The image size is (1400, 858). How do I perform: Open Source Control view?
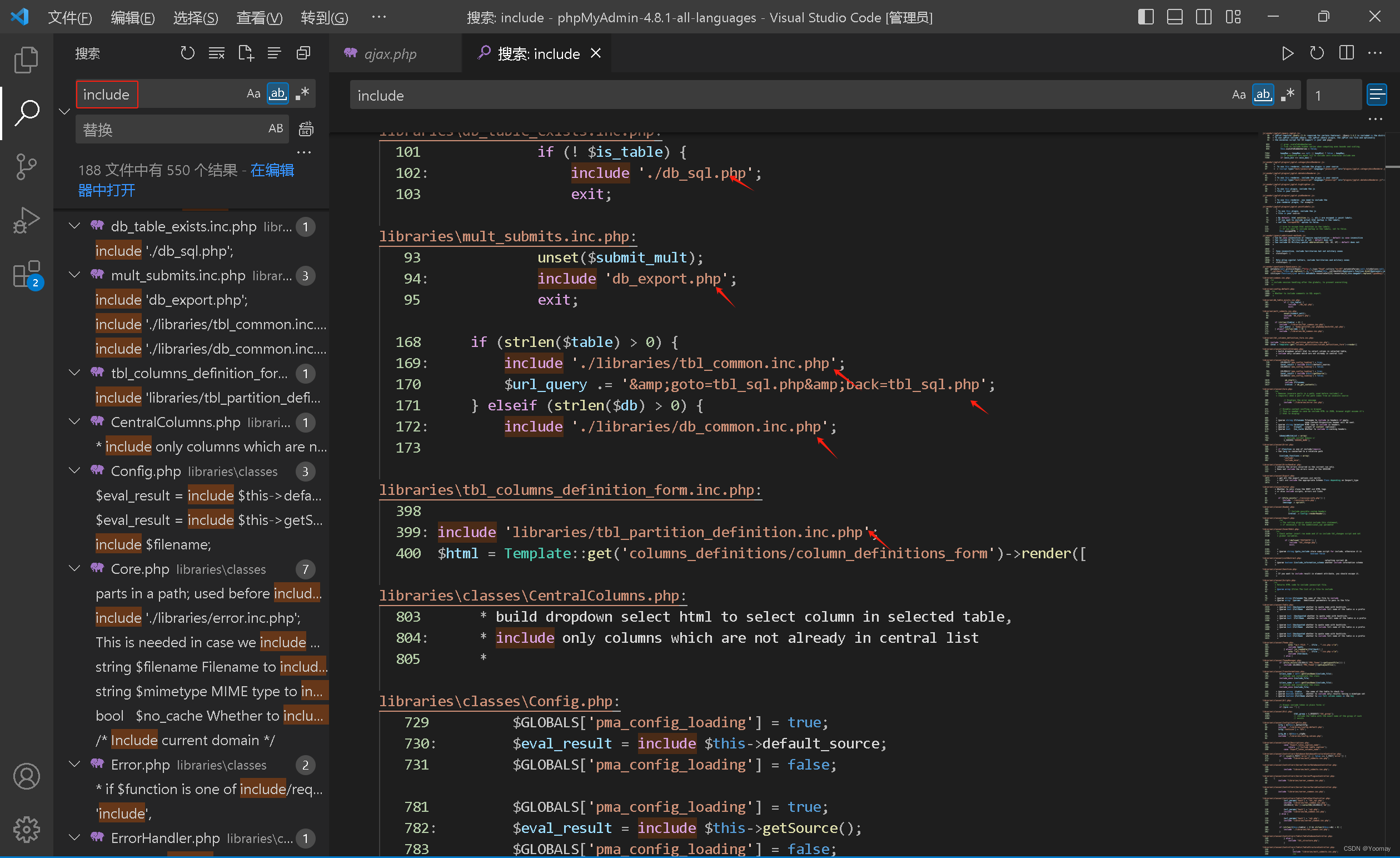click(x=26, y=167)
